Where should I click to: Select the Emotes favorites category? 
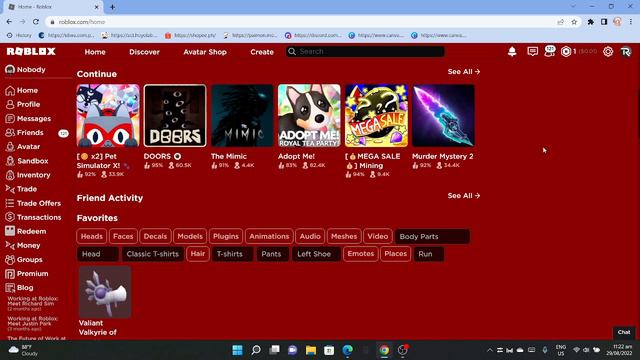360,254
